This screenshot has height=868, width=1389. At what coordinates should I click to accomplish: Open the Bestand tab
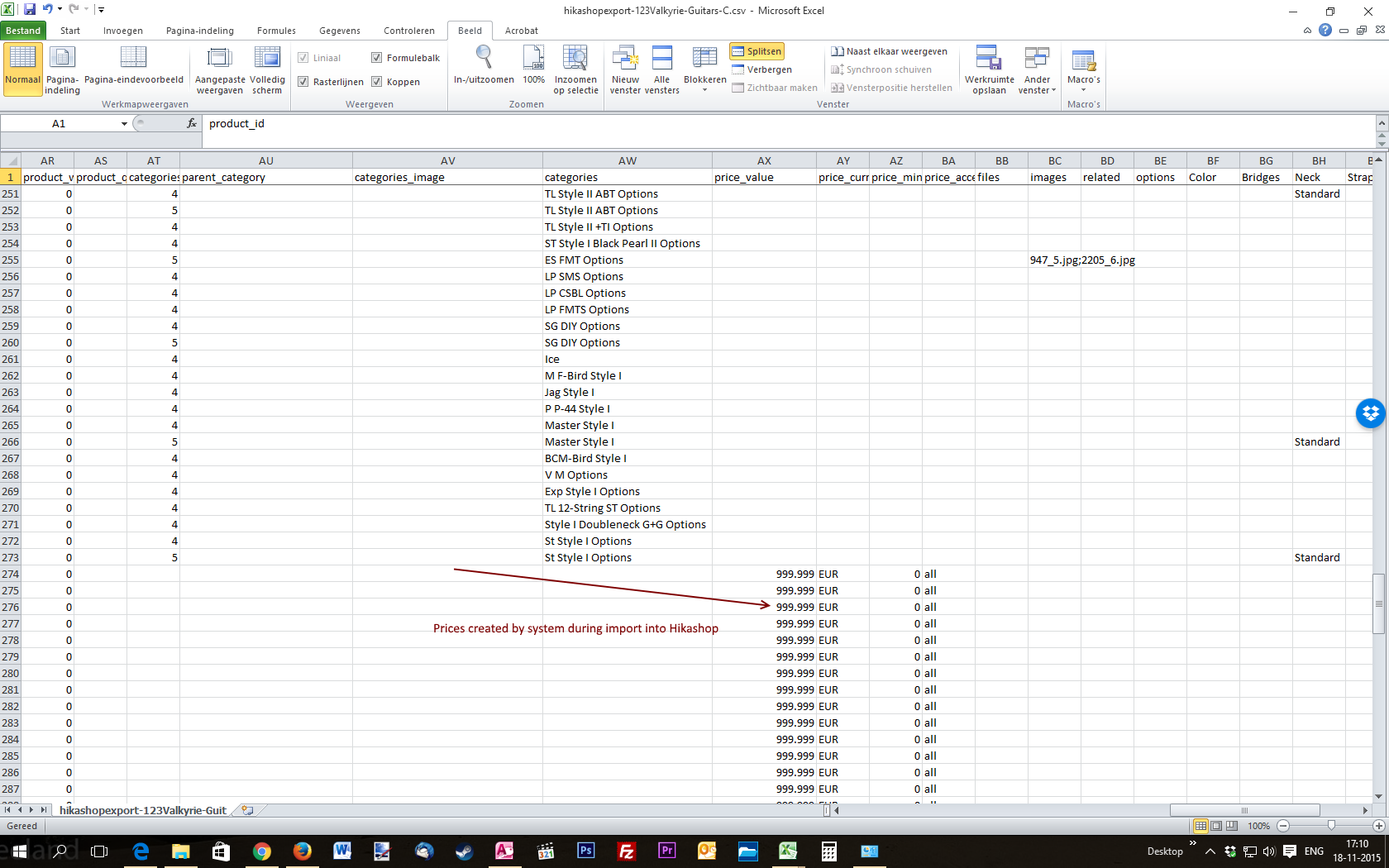coord(23,31)
